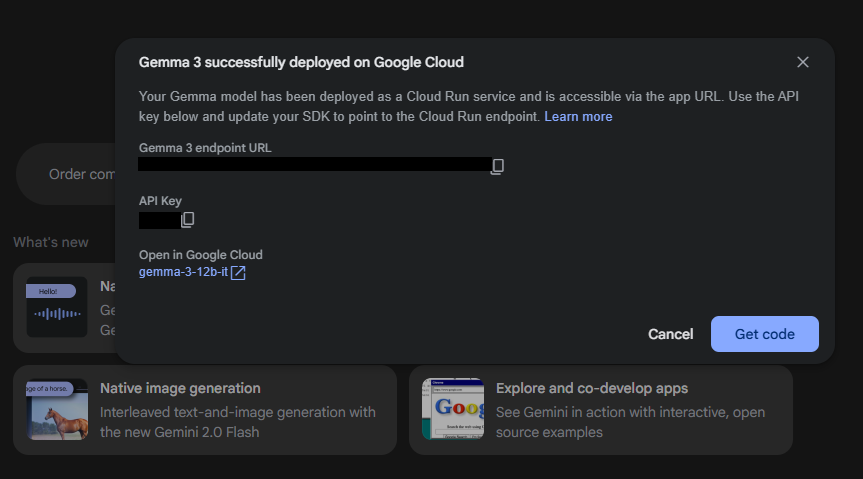Click See Gemini in action description
Image resolution: width=863 pixels, height=479 pixels.
point(630,422)
